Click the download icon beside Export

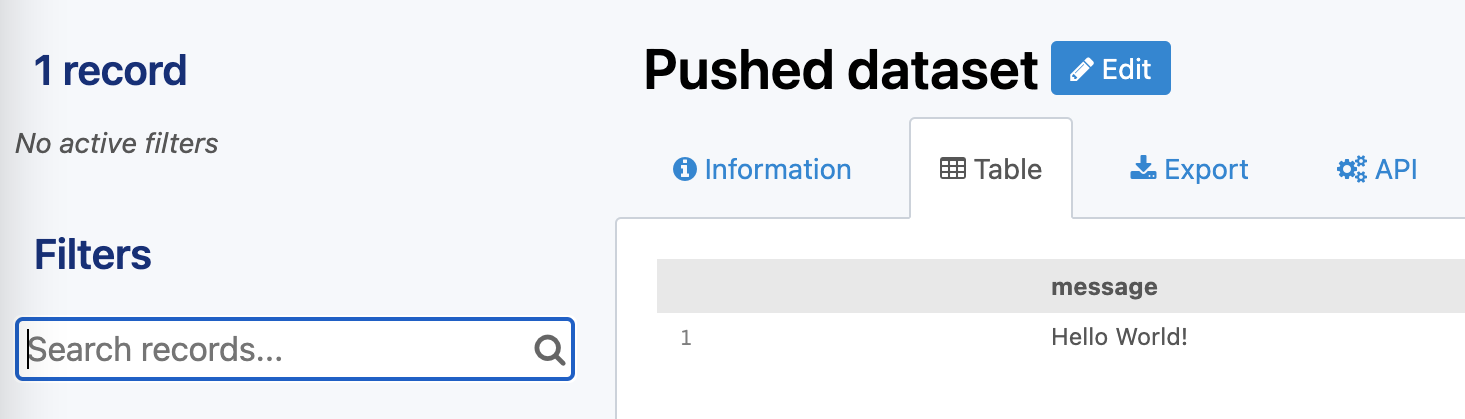tap(1143, 169)
